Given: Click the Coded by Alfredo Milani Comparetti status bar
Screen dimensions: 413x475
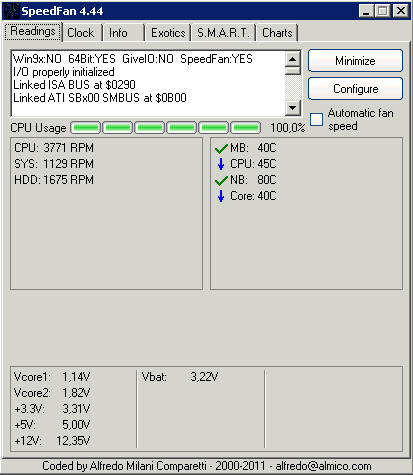Looking at the screenshot, I should point(207,466).
